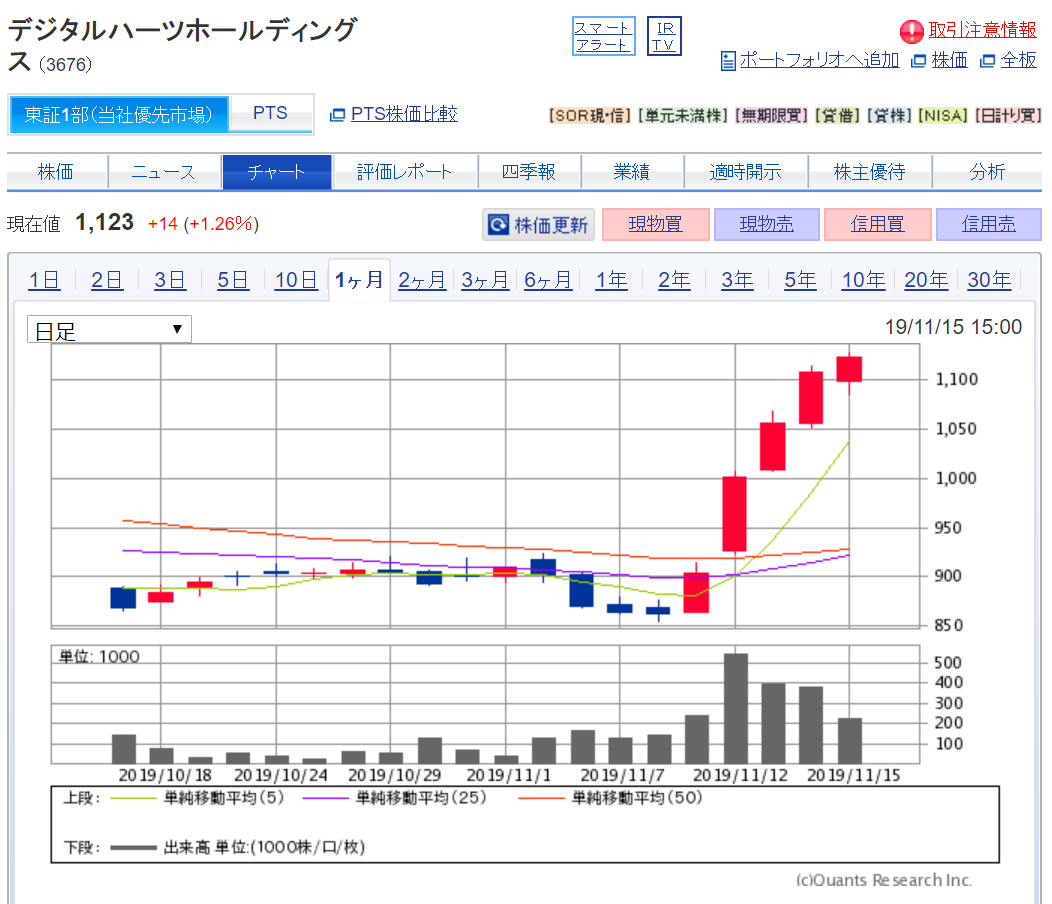Open the 適時開示 disclosure tab
Image resolution: width=1052 pixels, height=904 pixels.
coord(745,172)
